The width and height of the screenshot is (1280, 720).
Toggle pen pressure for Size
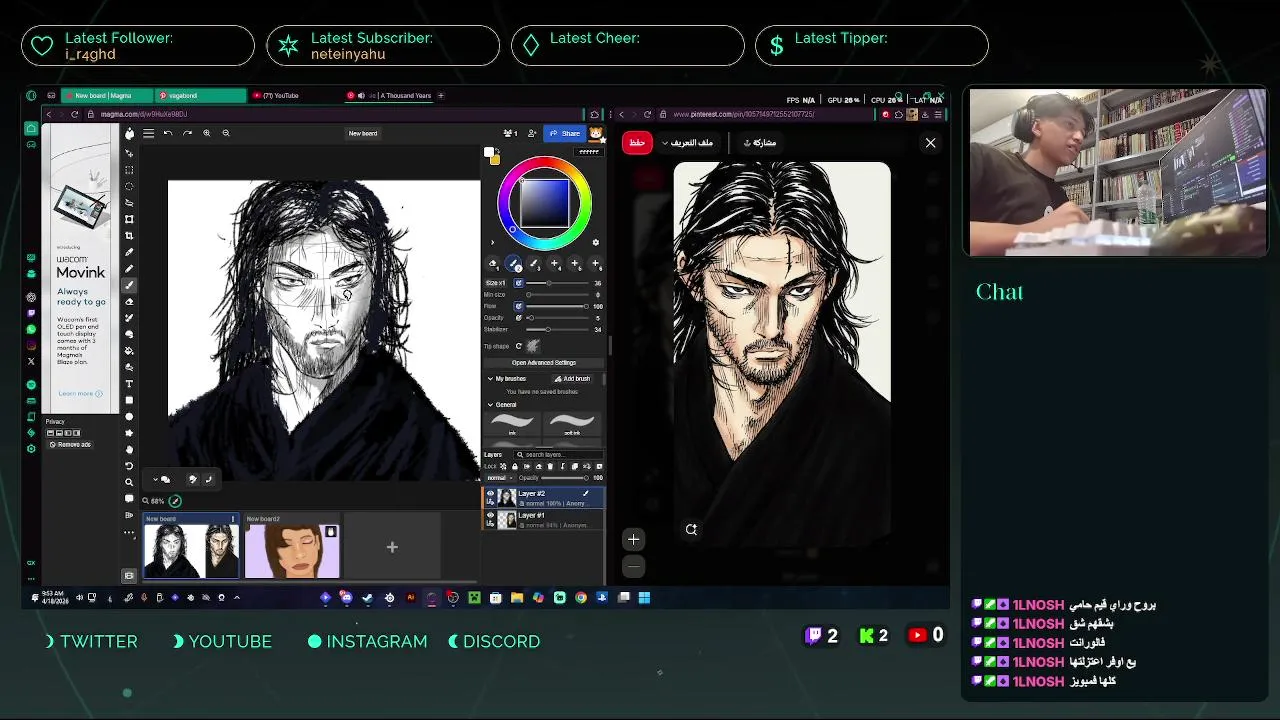[518, 283]
